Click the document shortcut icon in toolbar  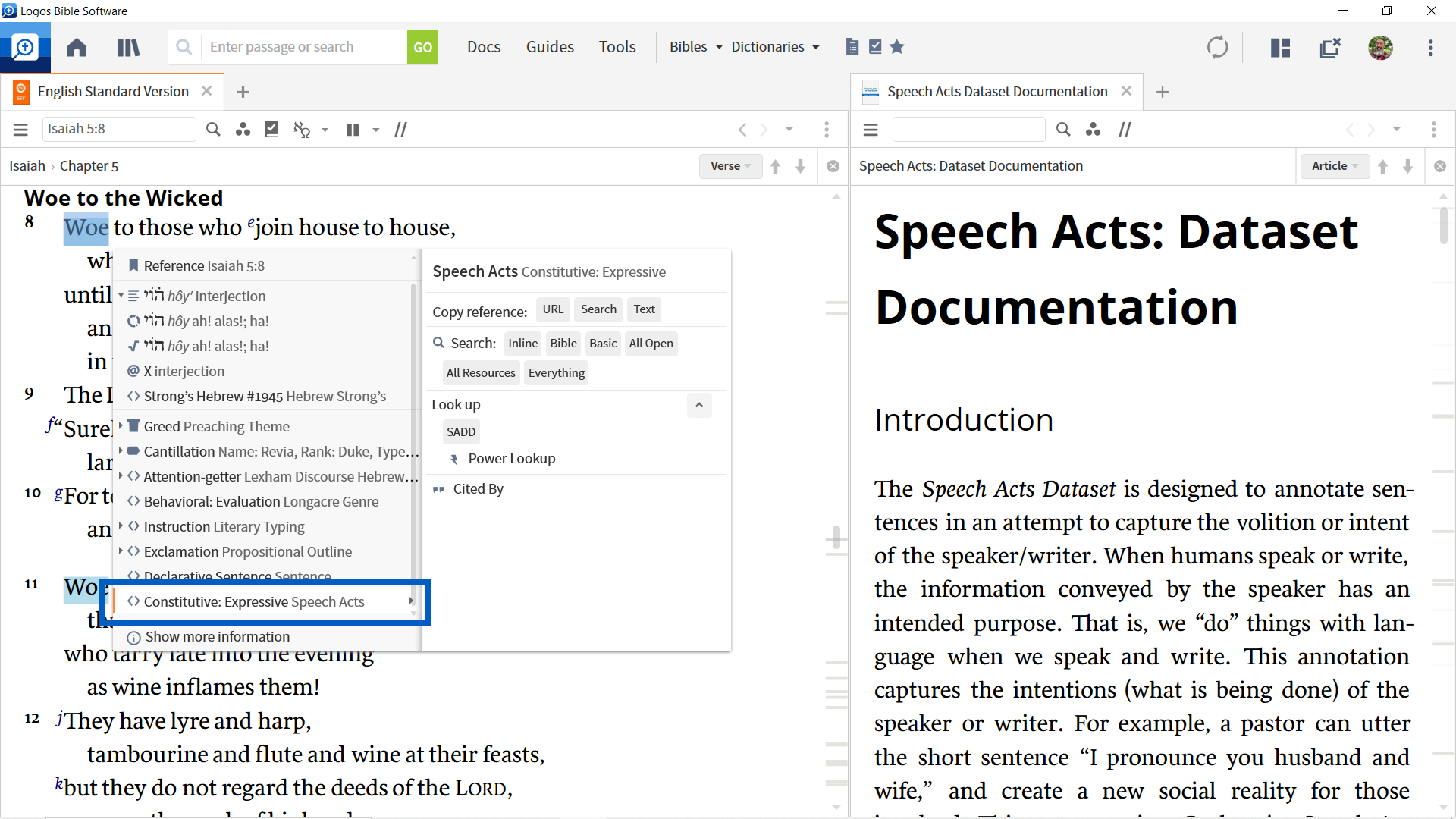click(852, 47)
